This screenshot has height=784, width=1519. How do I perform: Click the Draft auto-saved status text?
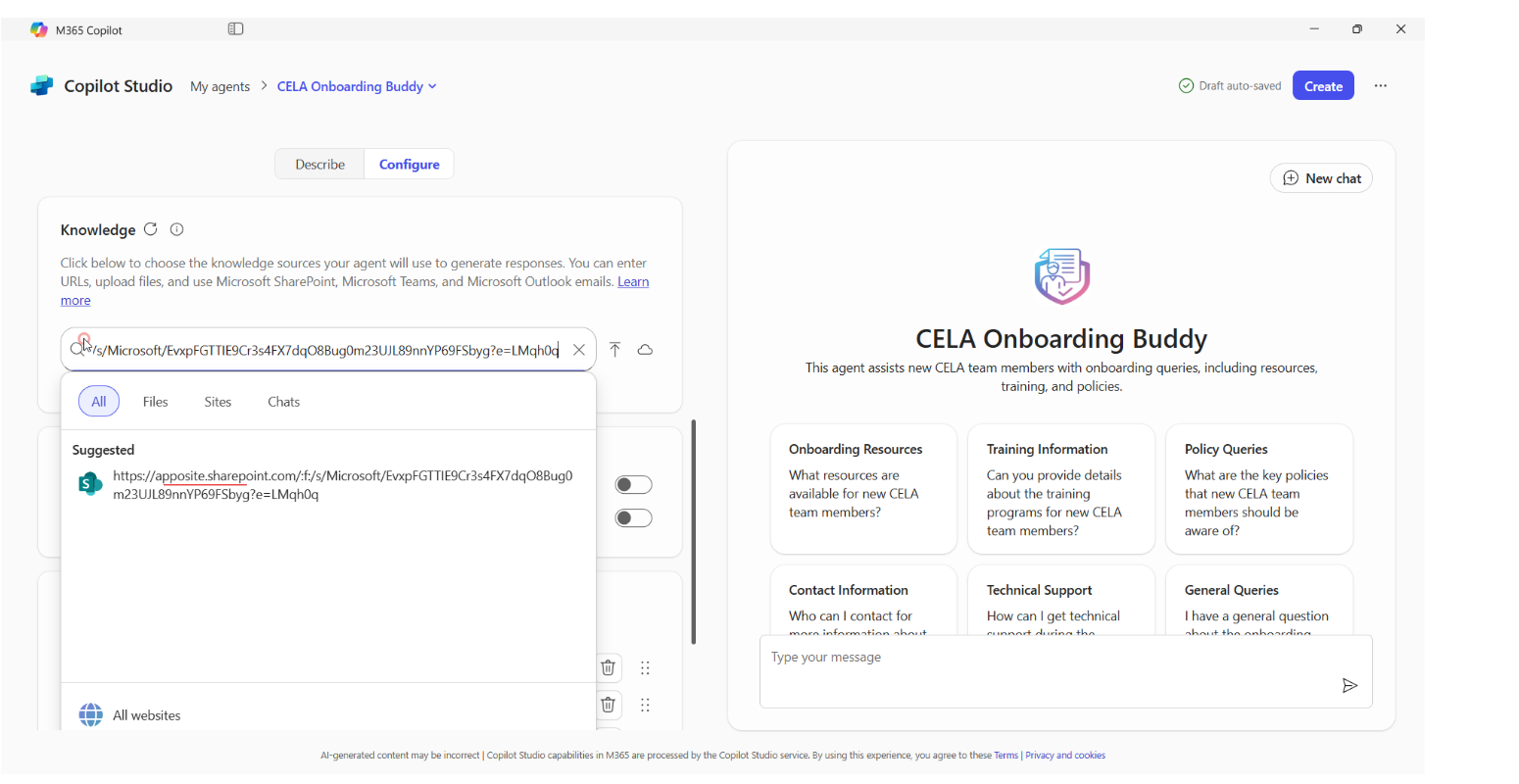[x=1240, y=86]
